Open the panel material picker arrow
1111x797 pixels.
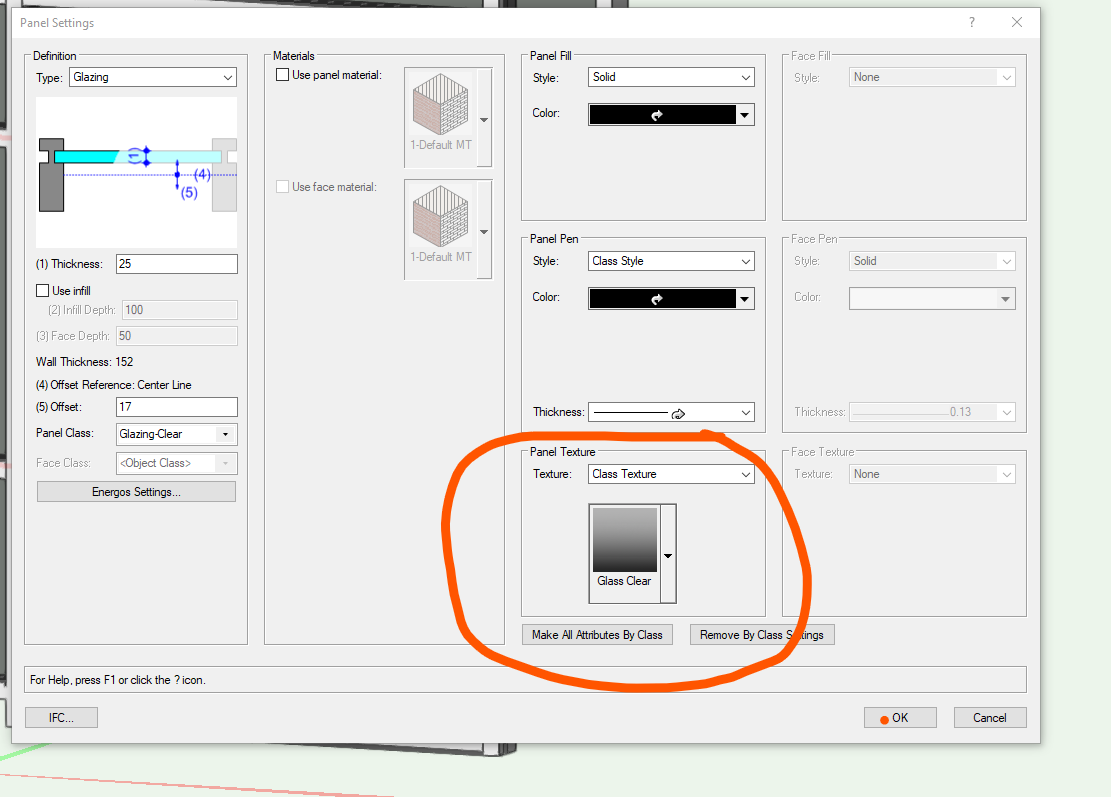point(484,120)
